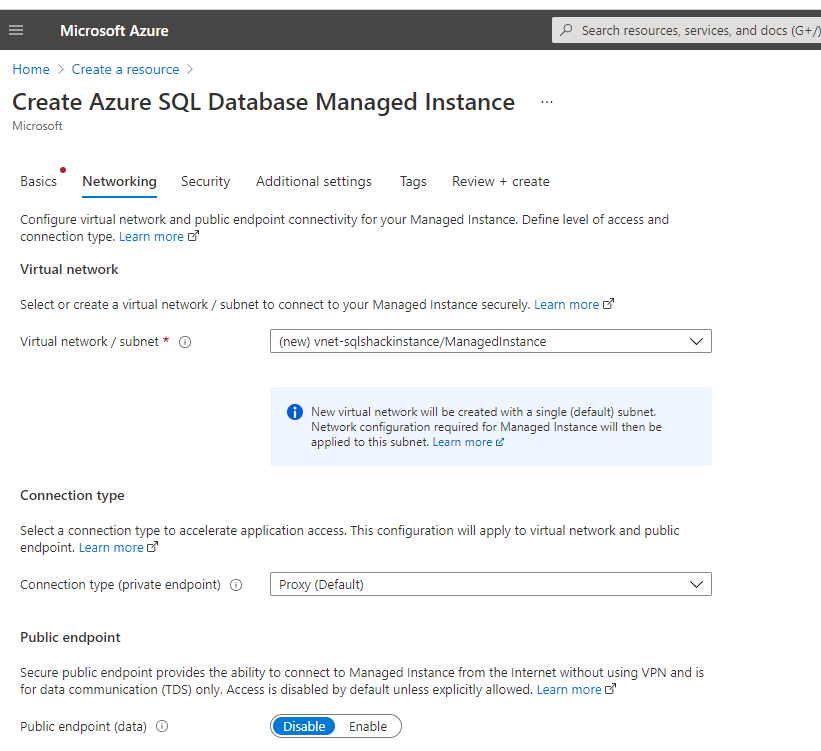Screen dimensions: 821x751
Task: Open the portal hamburger menu
Action: [x=16, y=29]
